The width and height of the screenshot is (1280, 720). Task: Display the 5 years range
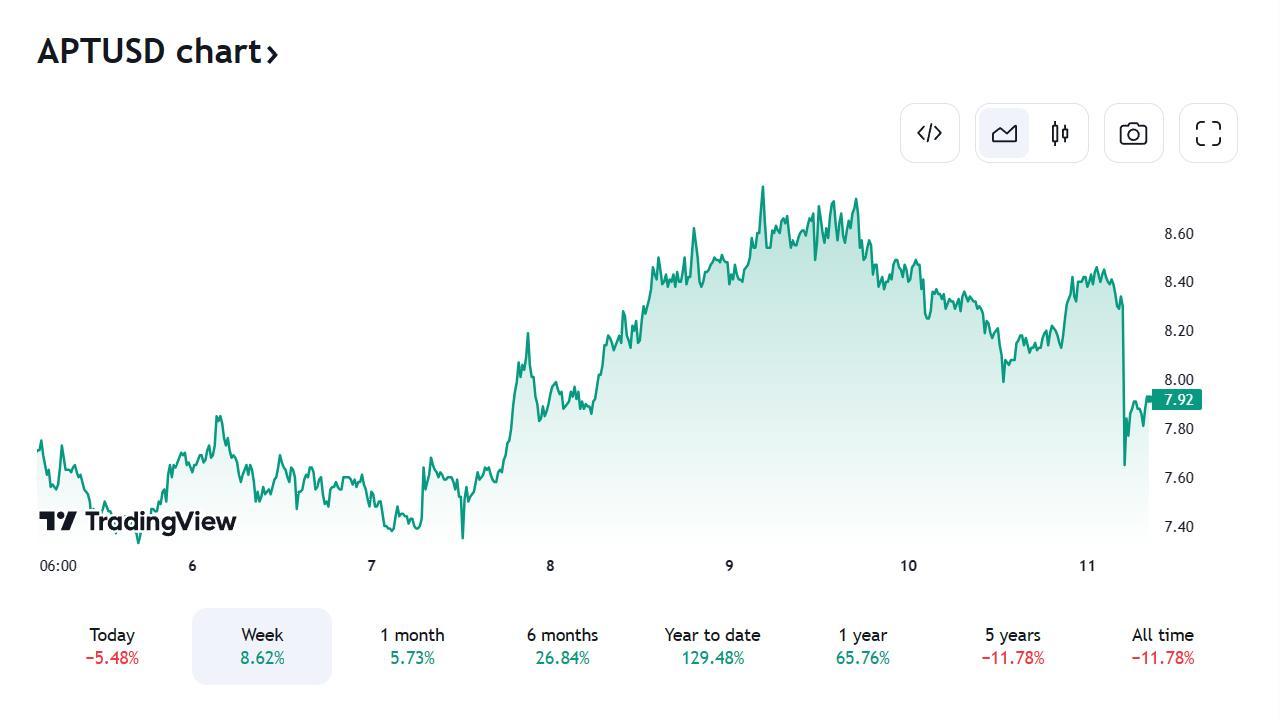pyautogui.click(x=1012, y=646)
